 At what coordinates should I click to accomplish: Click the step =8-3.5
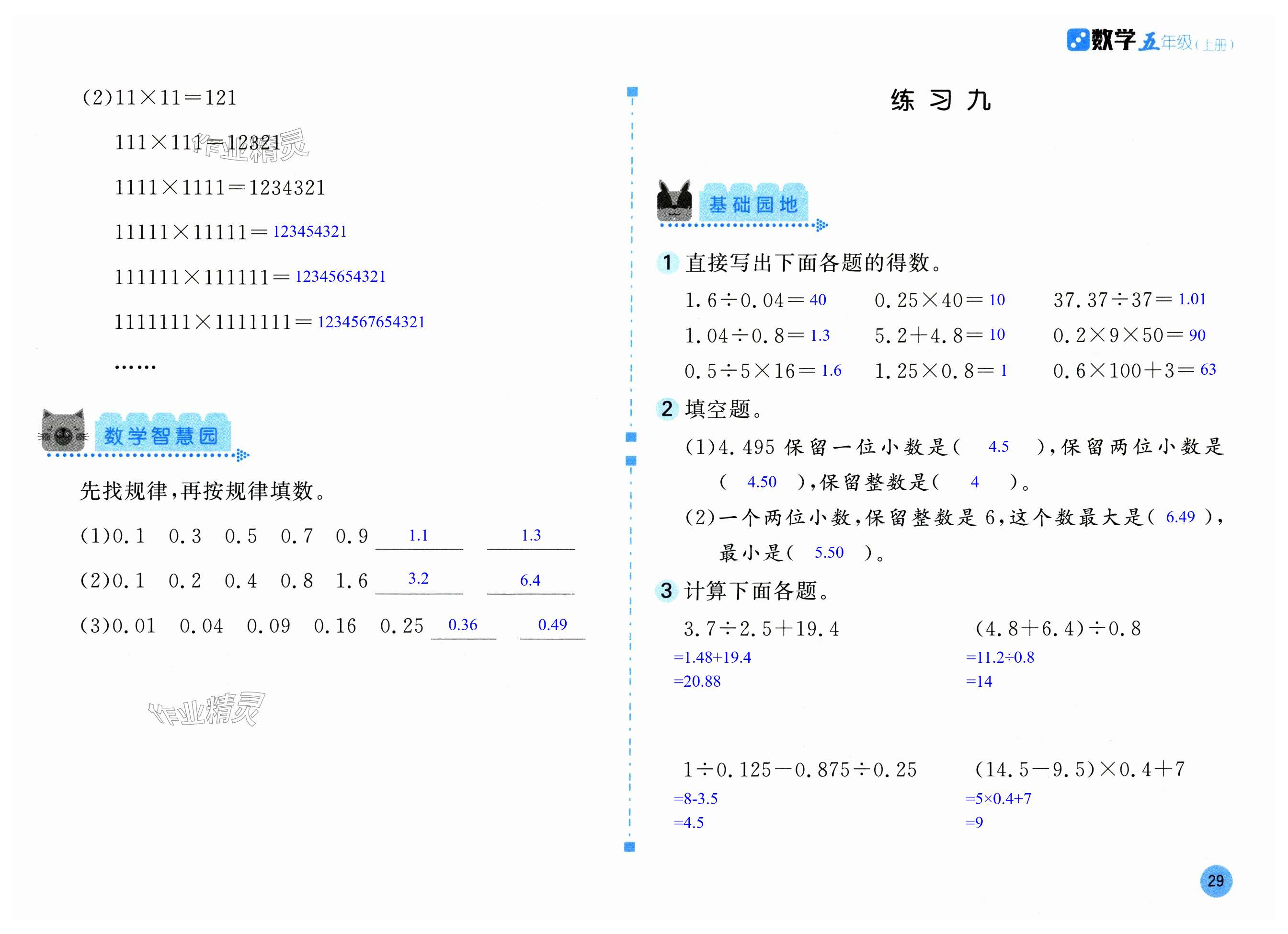pyautogui.click(x=695, y=799)
